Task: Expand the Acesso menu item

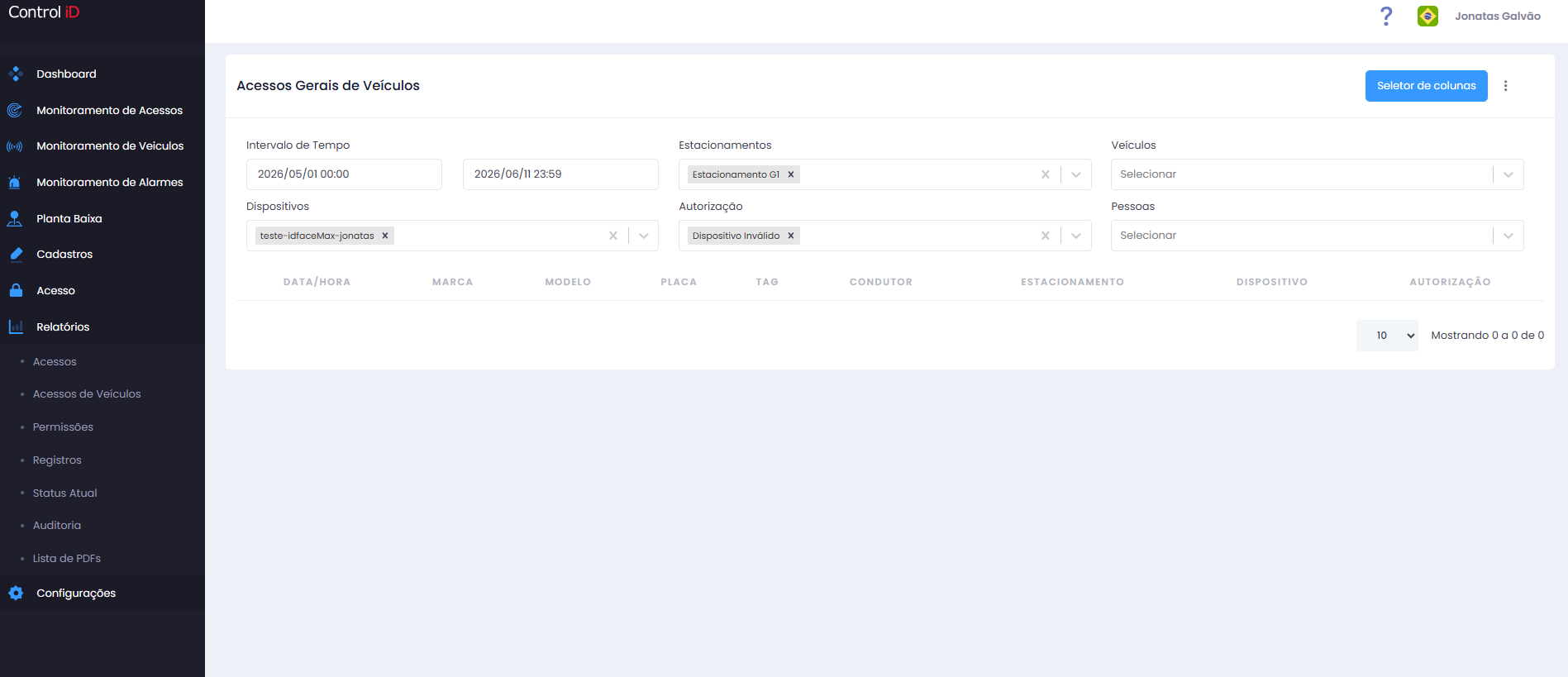Action: tap(102, 290)
